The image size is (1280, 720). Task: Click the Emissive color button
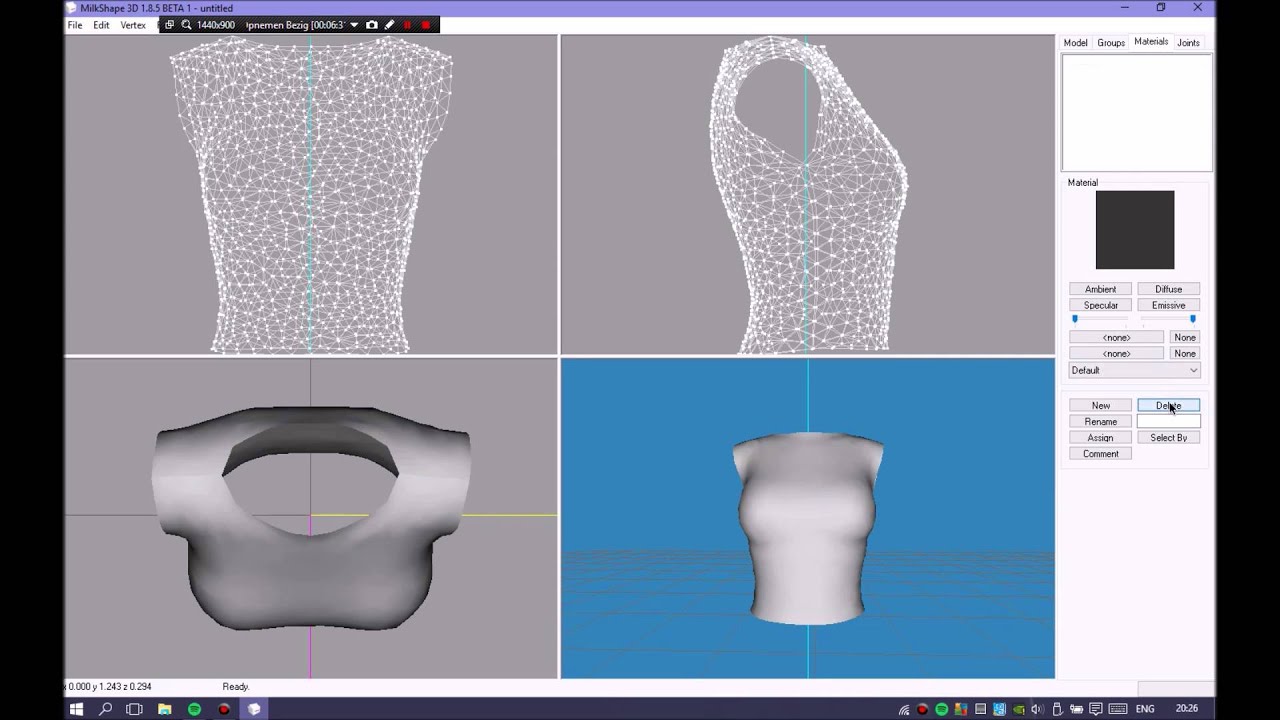1168,305
